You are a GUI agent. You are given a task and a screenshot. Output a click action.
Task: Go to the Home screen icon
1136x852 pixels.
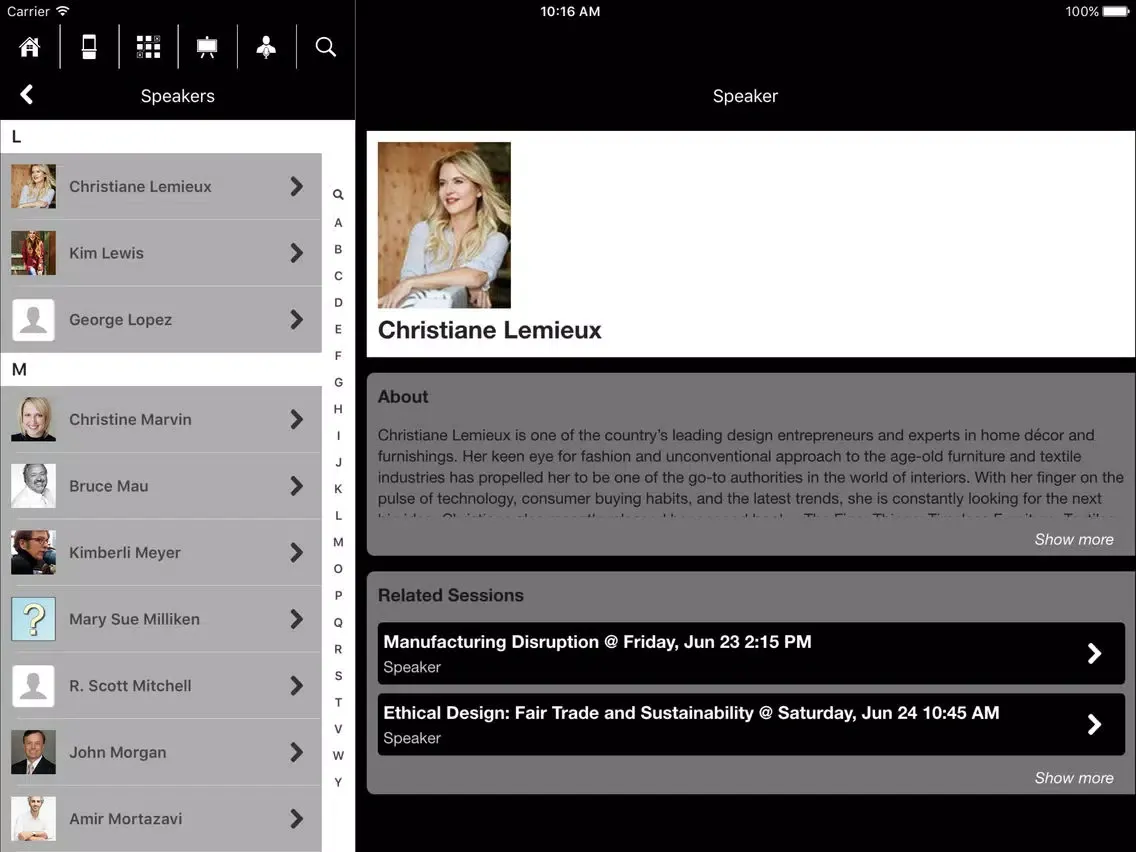30,47
